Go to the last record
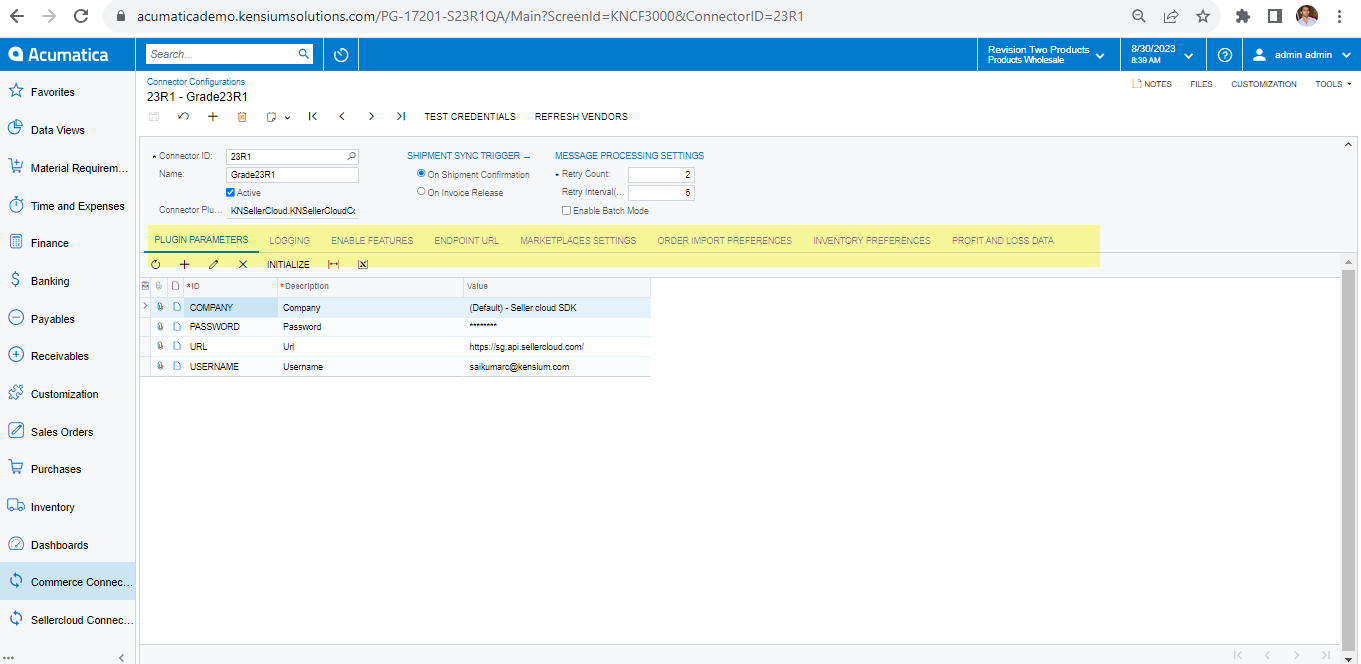1361x664 pixels. (x=401, y=117)
